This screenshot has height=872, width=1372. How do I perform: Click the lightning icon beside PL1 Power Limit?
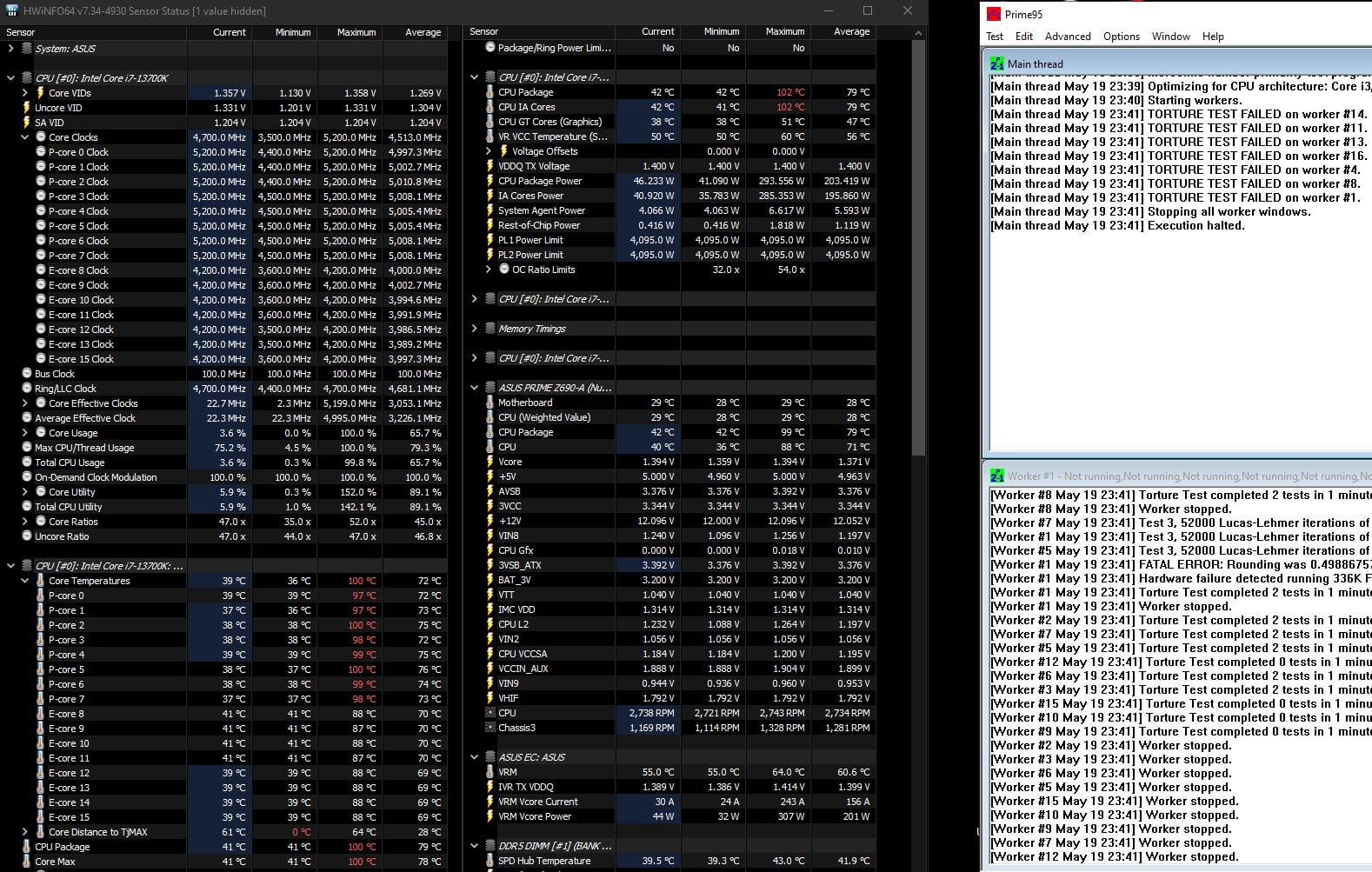coord(490,240)
